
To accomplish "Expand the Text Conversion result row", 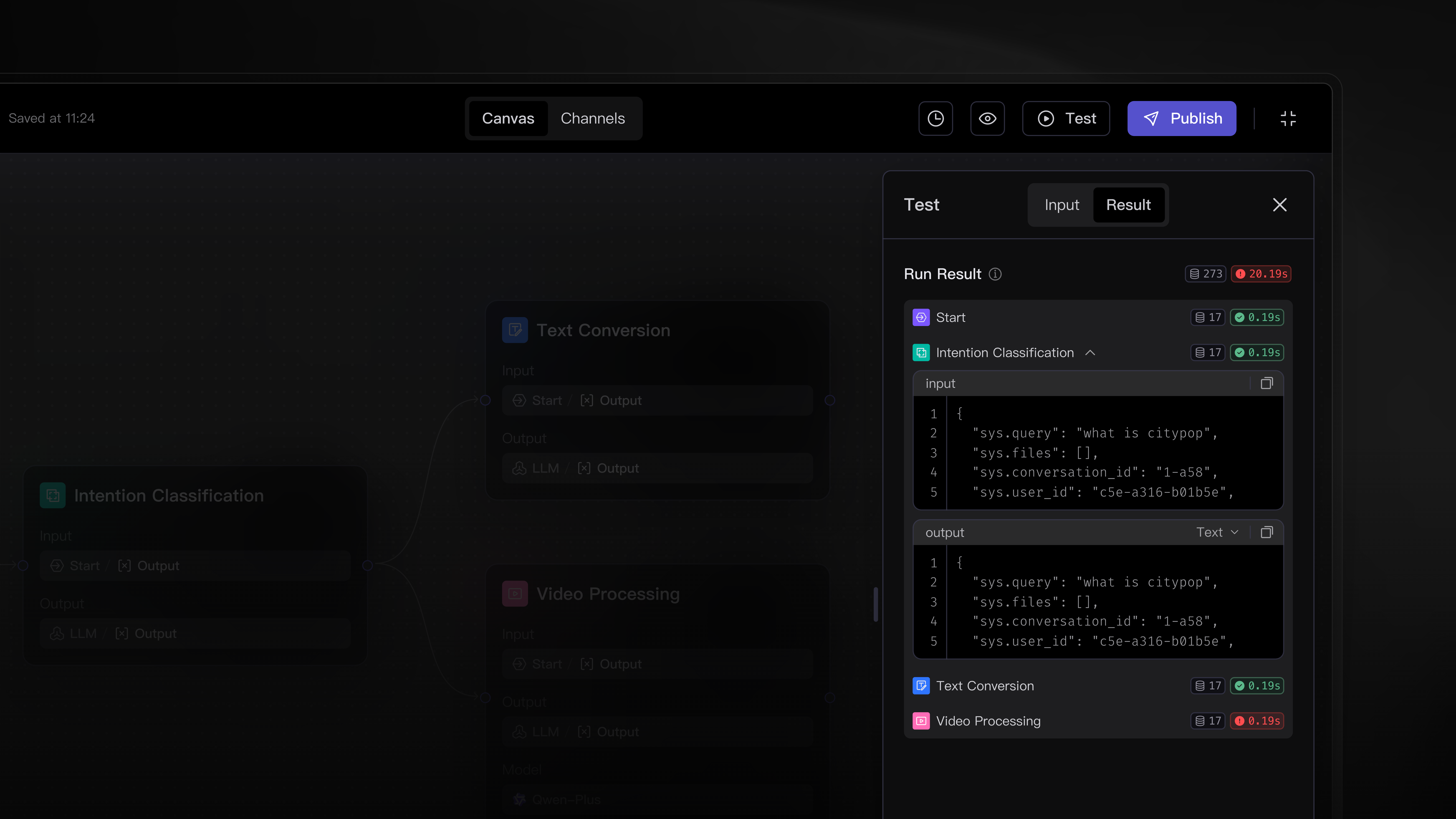I will (1098, 686).
